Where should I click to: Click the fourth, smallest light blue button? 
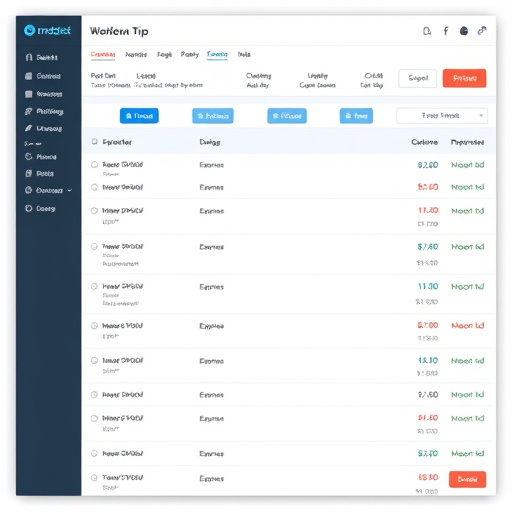point(356,116)
